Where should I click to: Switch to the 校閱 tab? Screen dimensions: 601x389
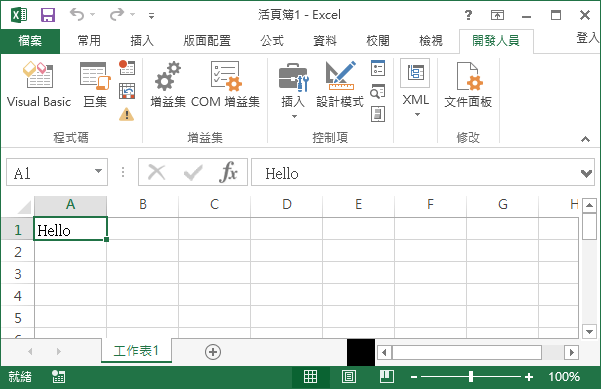378,40
